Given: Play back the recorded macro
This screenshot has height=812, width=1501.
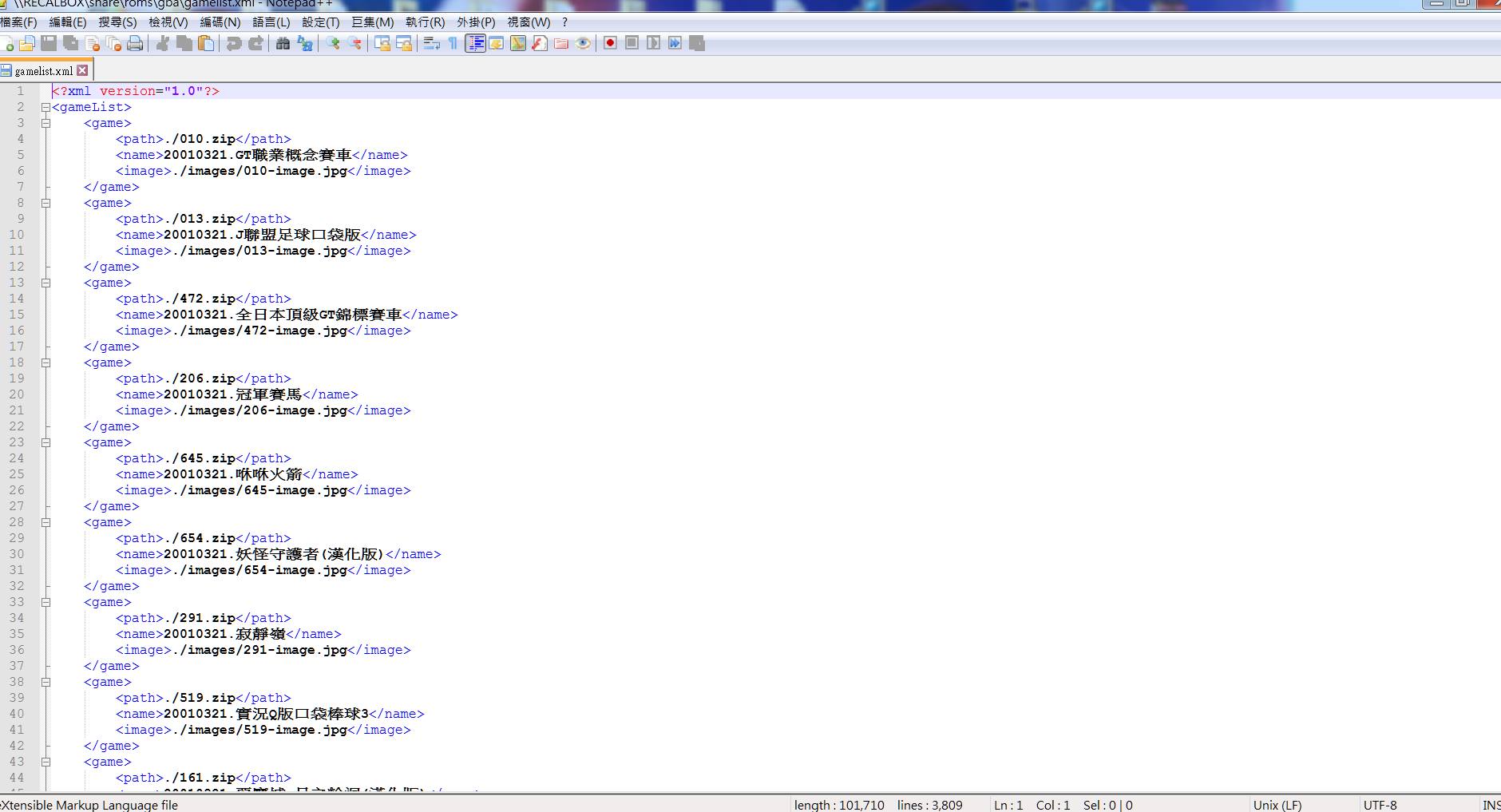Looking at the screenshot, I should [654, 43].
